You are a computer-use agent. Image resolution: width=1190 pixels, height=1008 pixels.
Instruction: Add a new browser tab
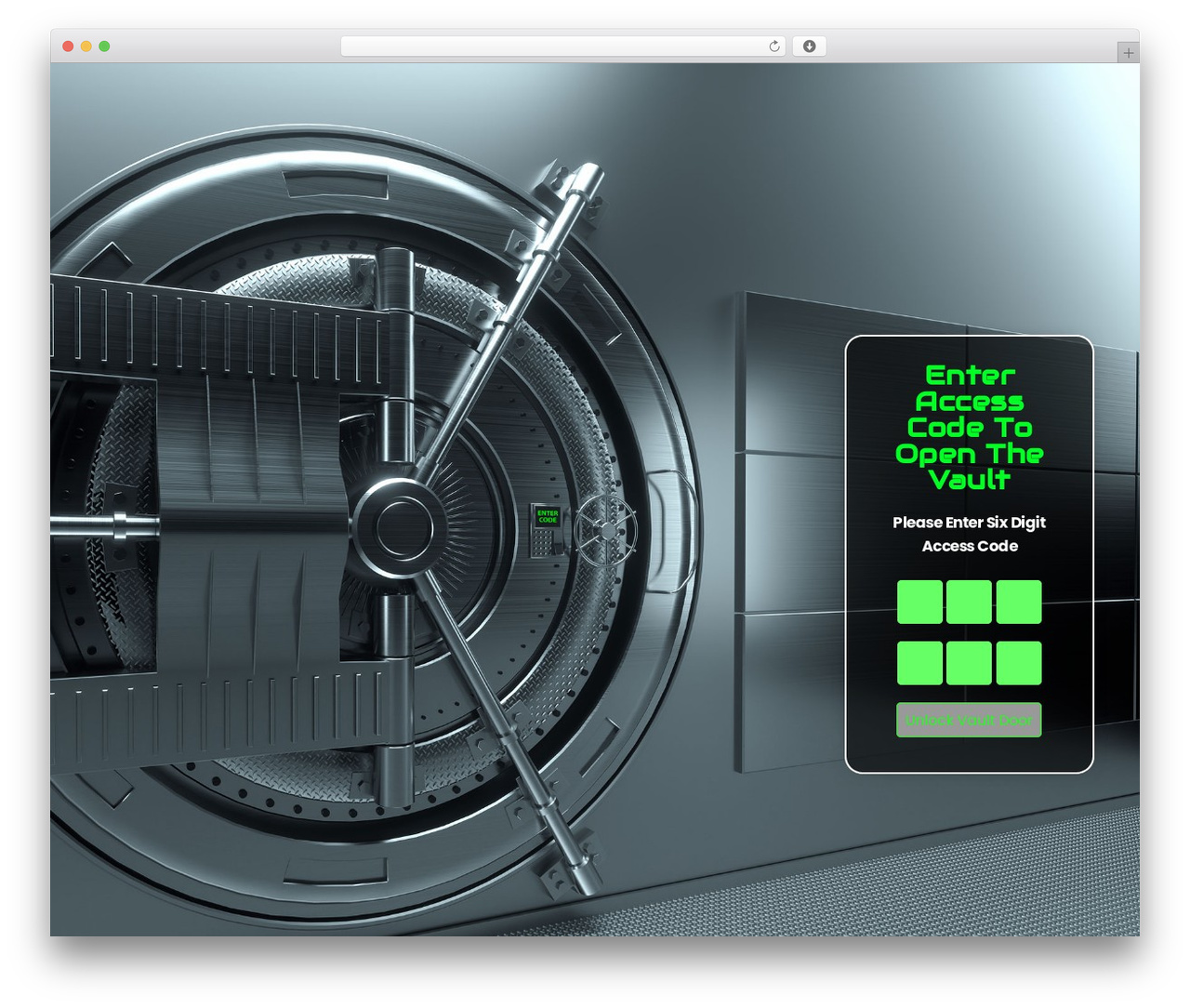(1128, 53)
